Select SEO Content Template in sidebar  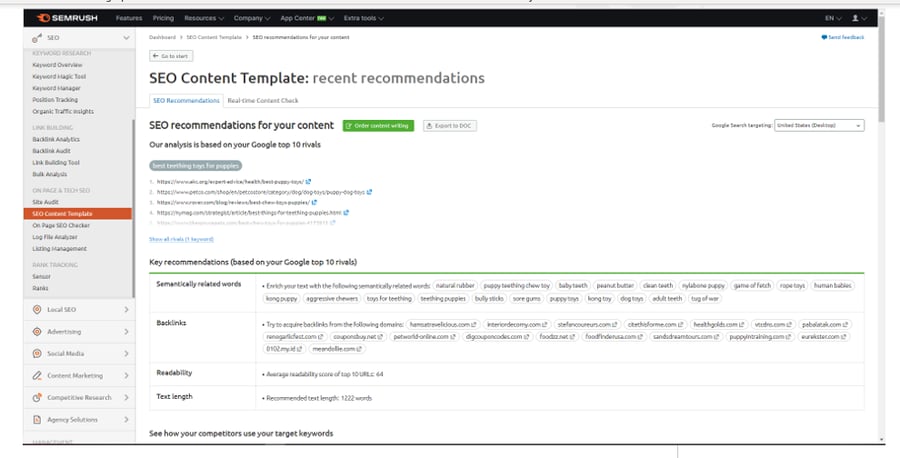(77, 214)
